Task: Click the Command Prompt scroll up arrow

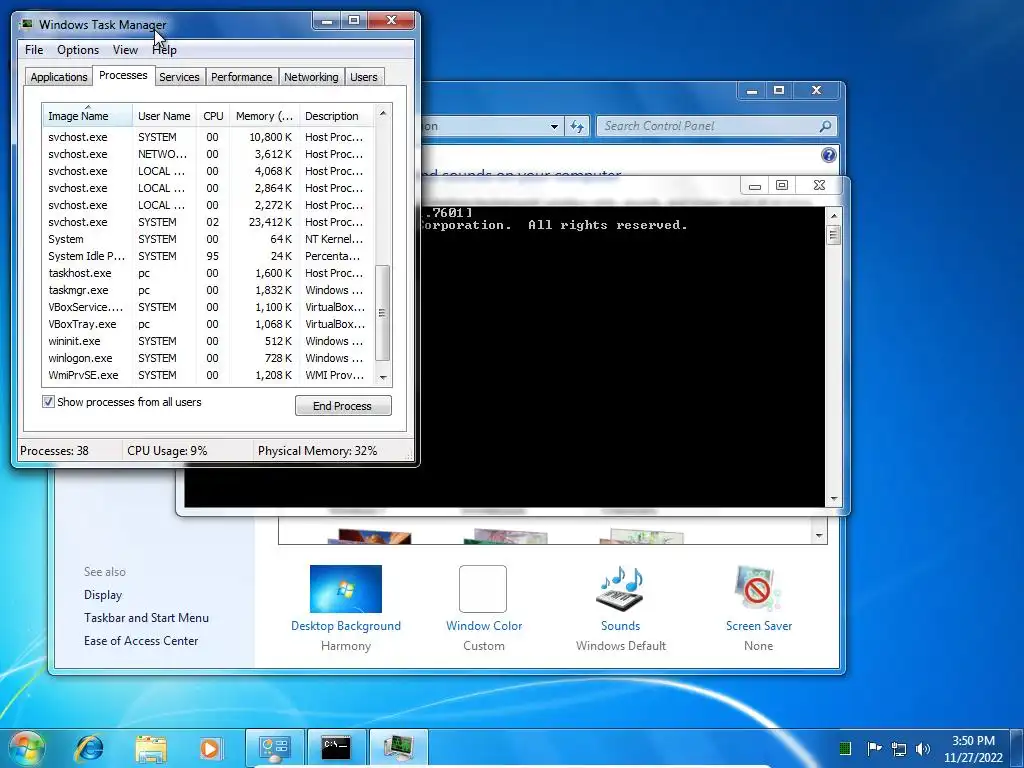Action: 833,216
